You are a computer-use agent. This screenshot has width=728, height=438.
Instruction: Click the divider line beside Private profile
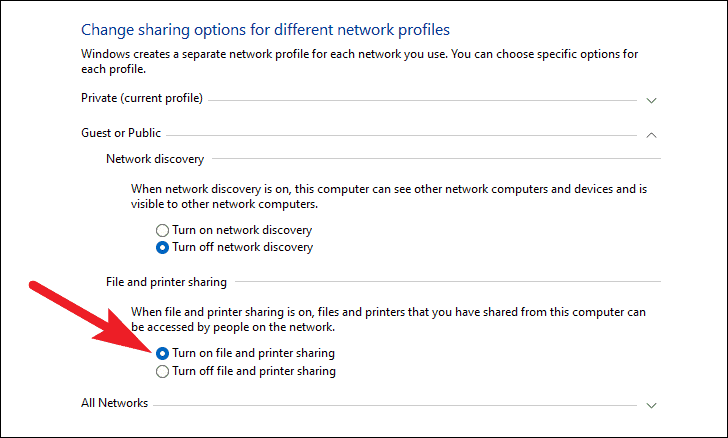[420, 100]
